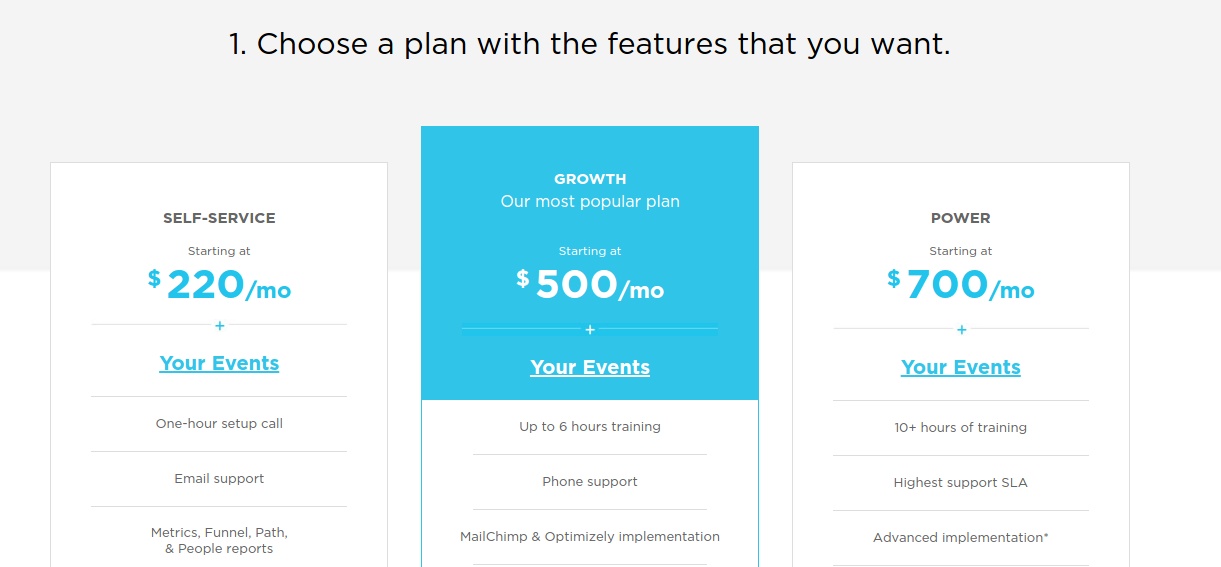Click Up to 6 hours training feature
This screenshot has height=567, width=1221.
[x=590, y=427]
